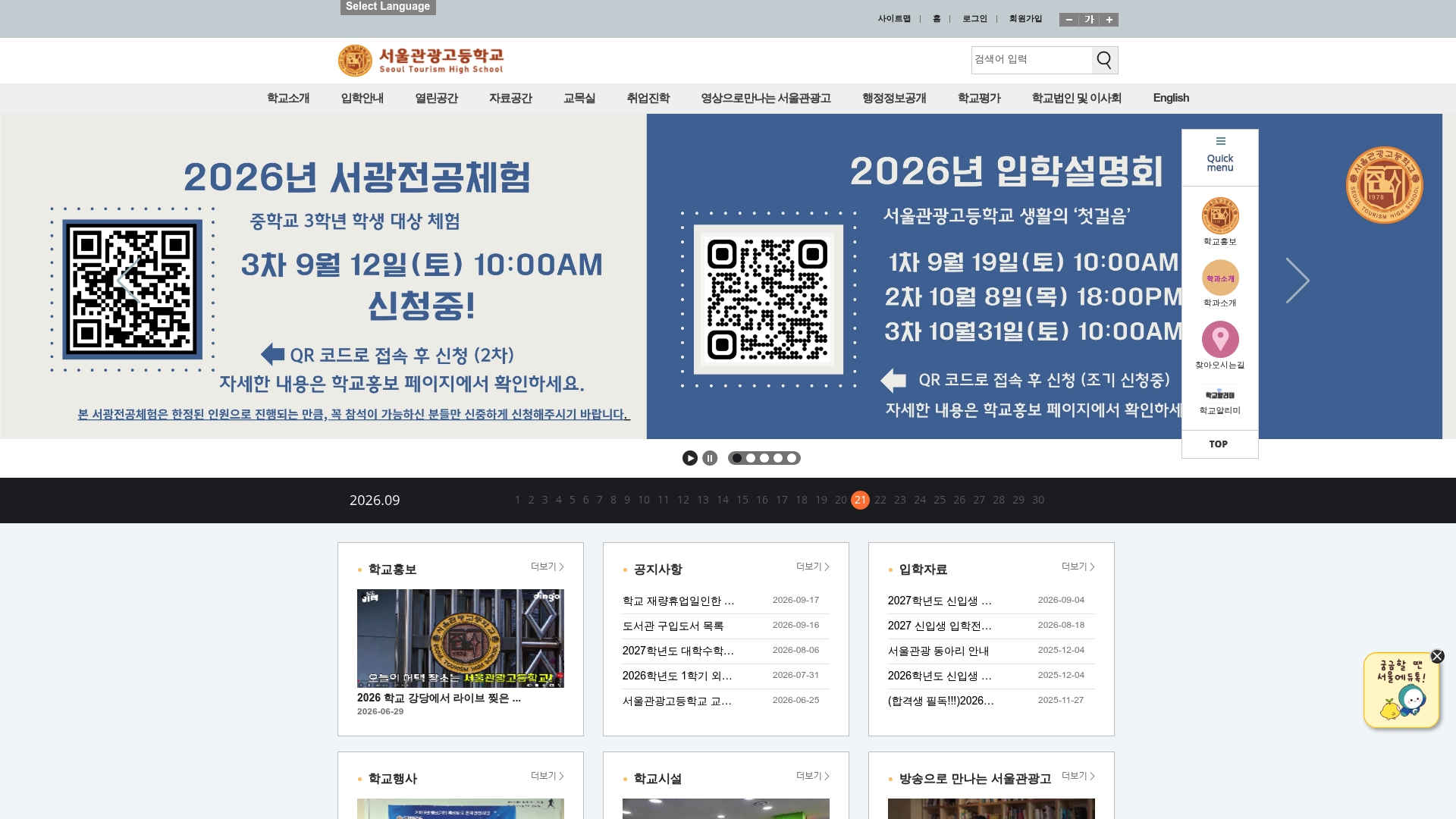Open the Select Language dropdown

388,7
